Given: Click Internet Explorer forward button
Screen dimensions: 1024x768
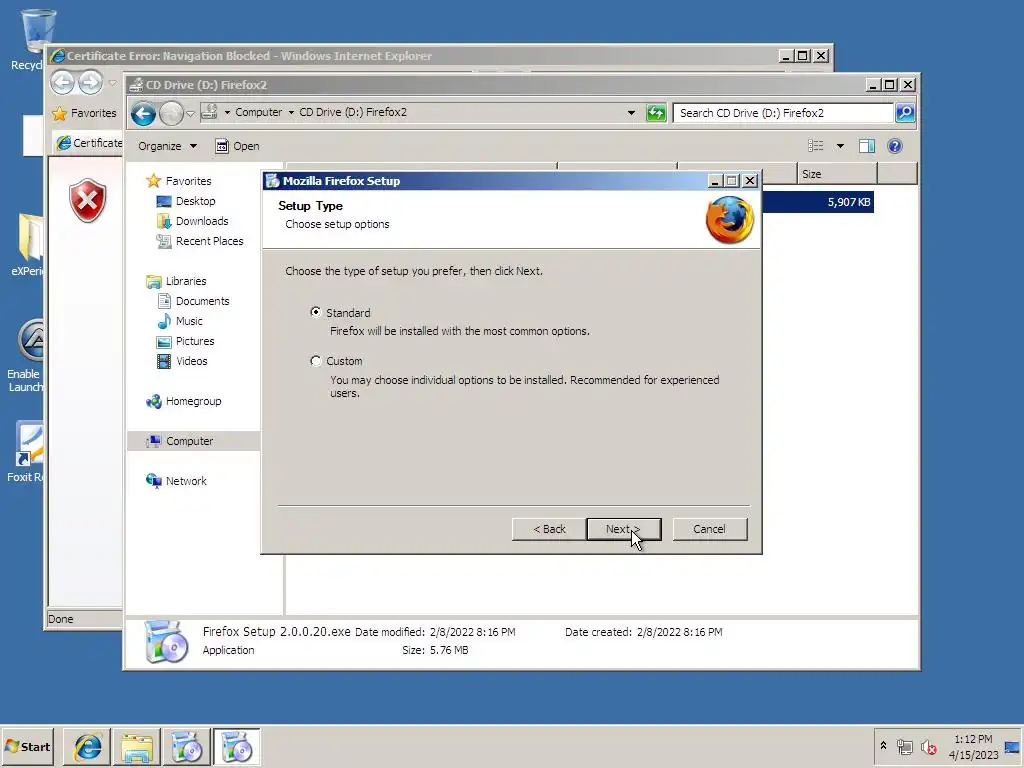Looking at the screenshot, I should point(90,83).
